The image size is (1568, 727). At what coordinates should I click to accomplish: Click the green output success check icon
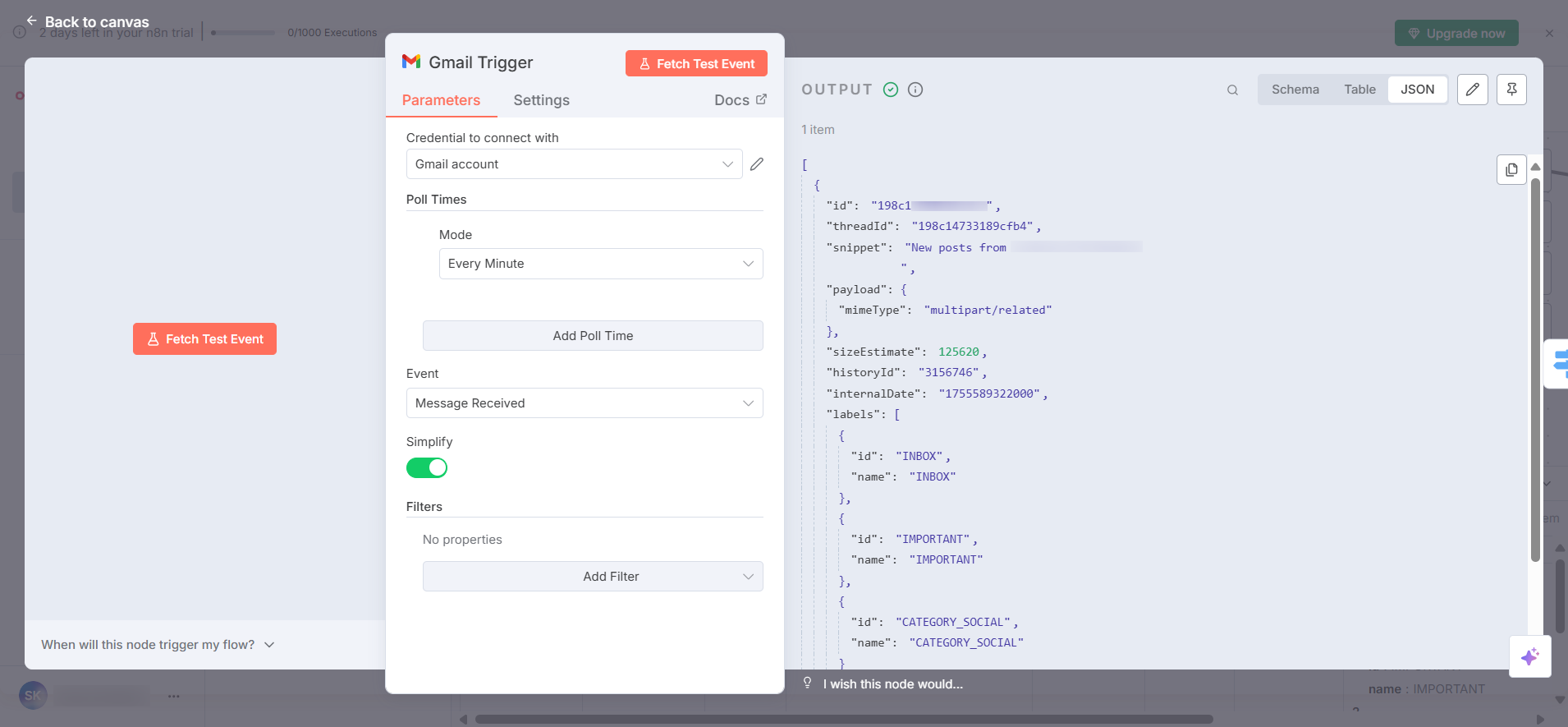tap(891, 90)
